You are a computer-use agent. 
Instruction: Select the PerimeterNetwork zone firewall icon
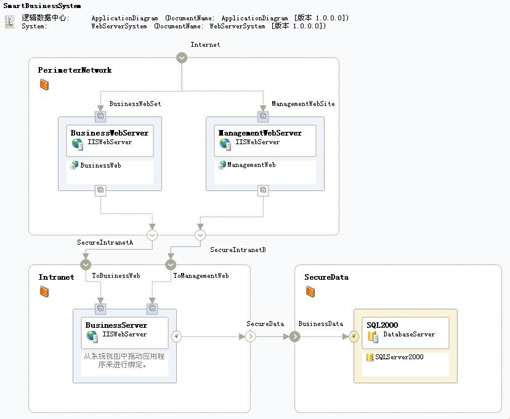(44, 85)
